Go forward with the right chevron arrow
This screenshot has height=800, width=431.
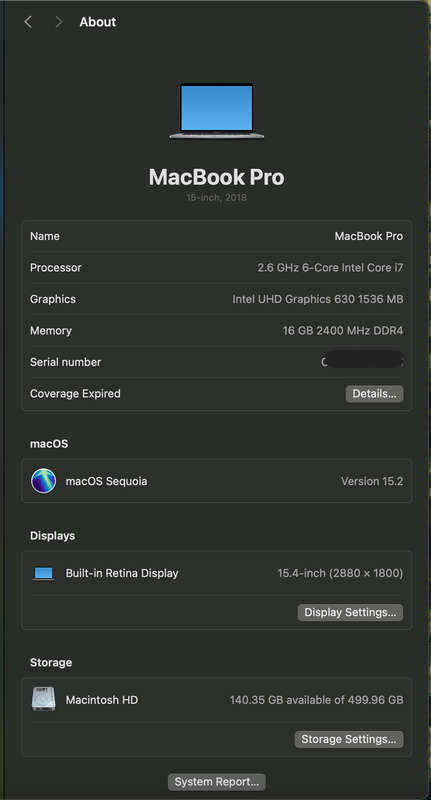(59, 22)
